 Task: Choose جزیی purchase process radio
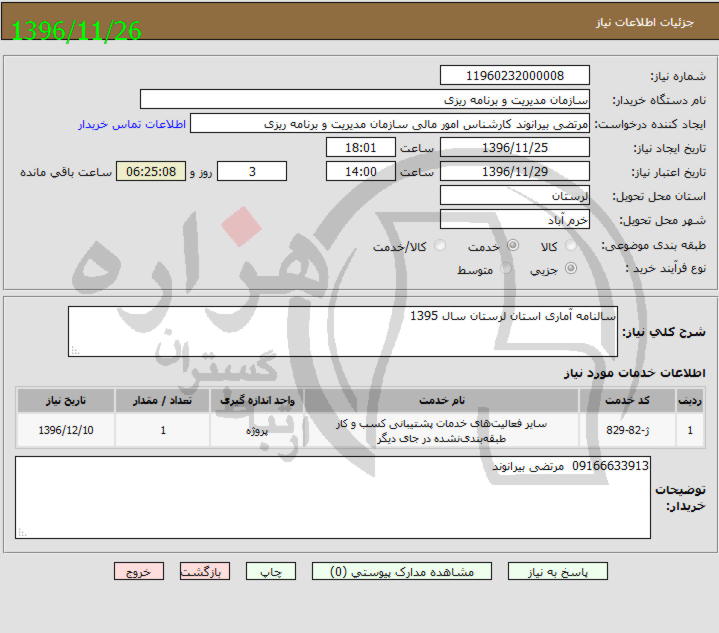[570, 268]
